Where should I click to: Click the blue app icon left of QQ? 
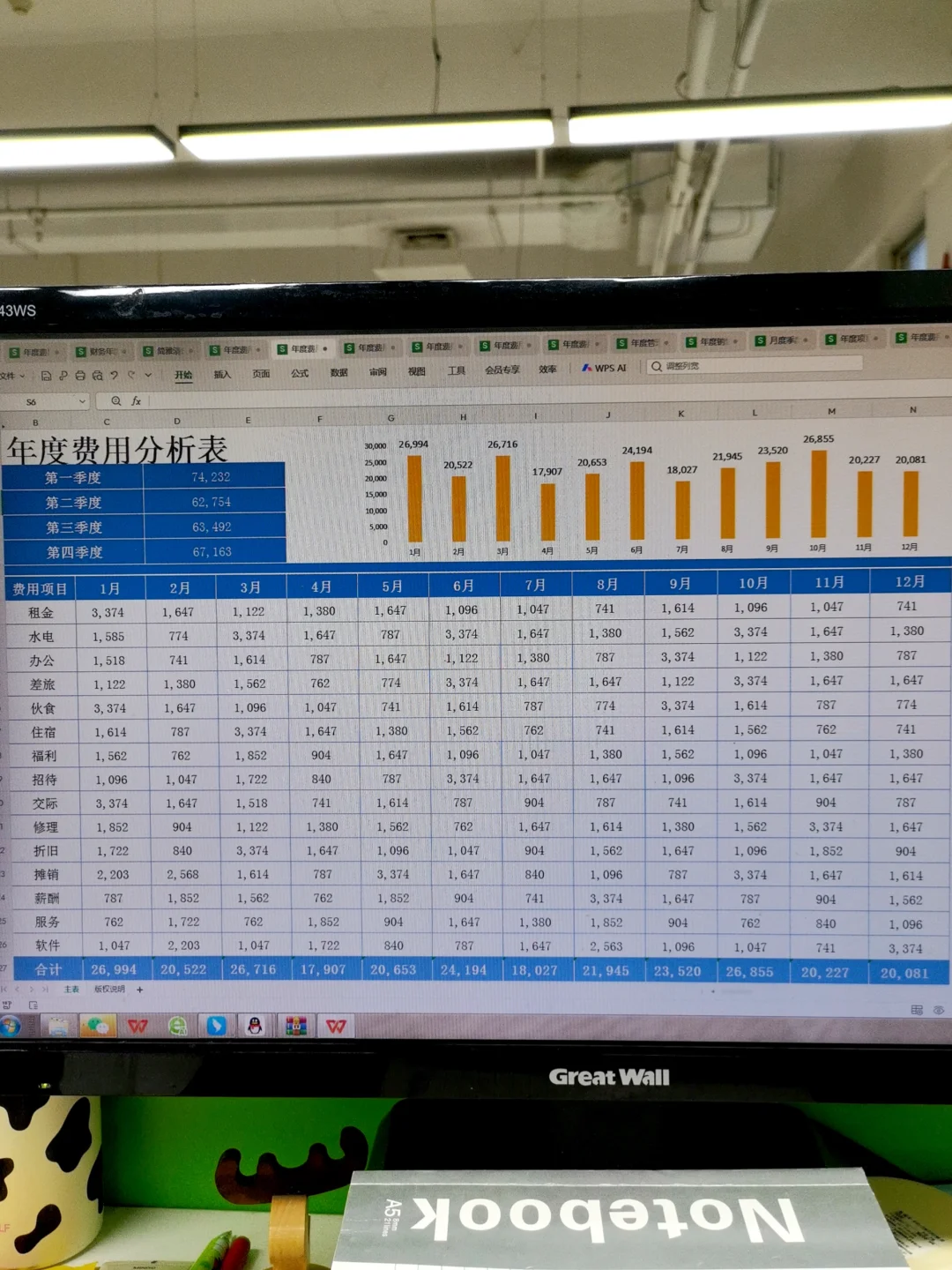(x=216, y=1026)
